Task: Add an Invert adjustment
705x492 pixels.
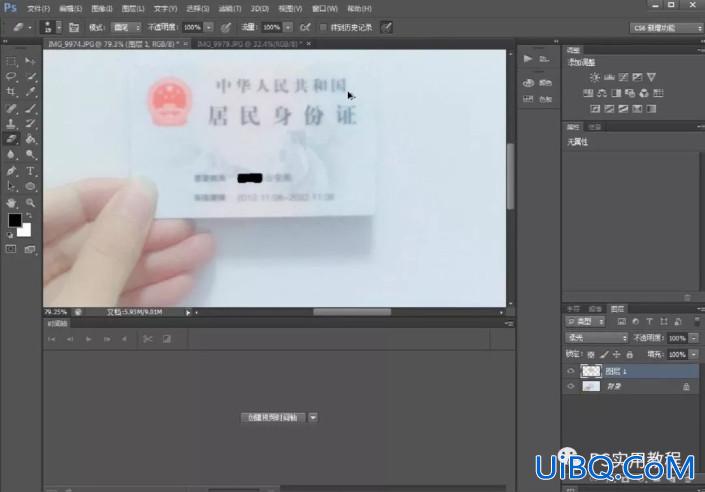Action: coord(595,109)
